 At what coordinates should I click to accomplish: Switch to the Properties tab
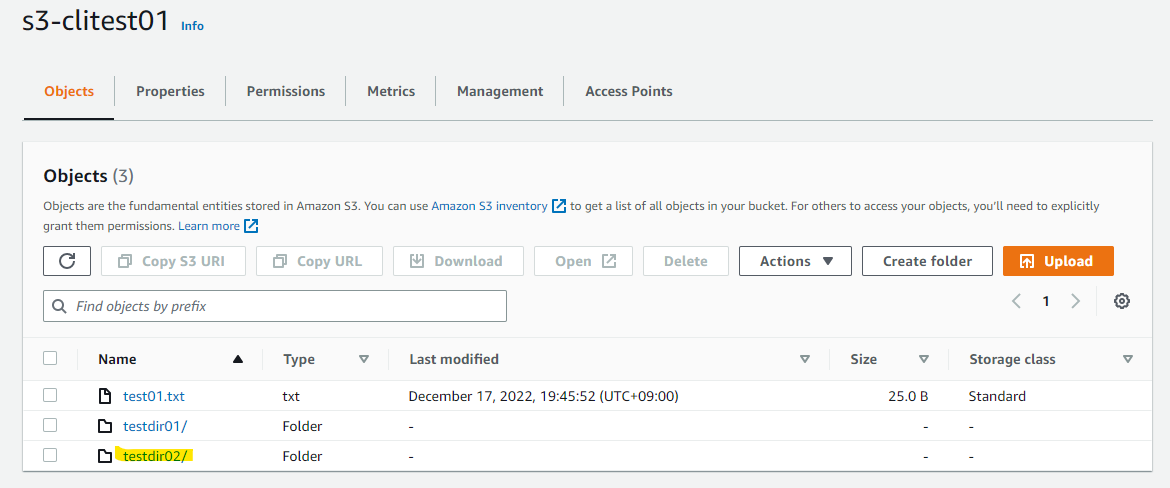point(170,91)
